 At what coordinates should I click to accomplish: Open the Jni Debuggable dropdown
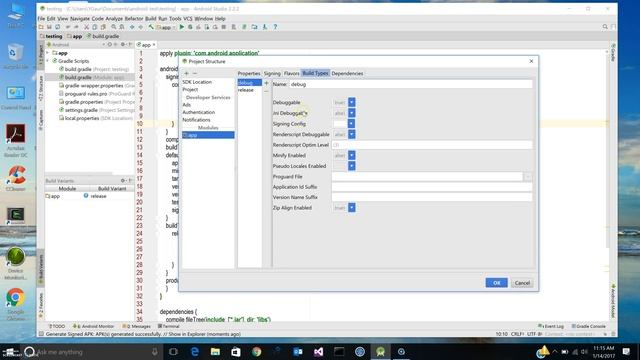[351, 113]
